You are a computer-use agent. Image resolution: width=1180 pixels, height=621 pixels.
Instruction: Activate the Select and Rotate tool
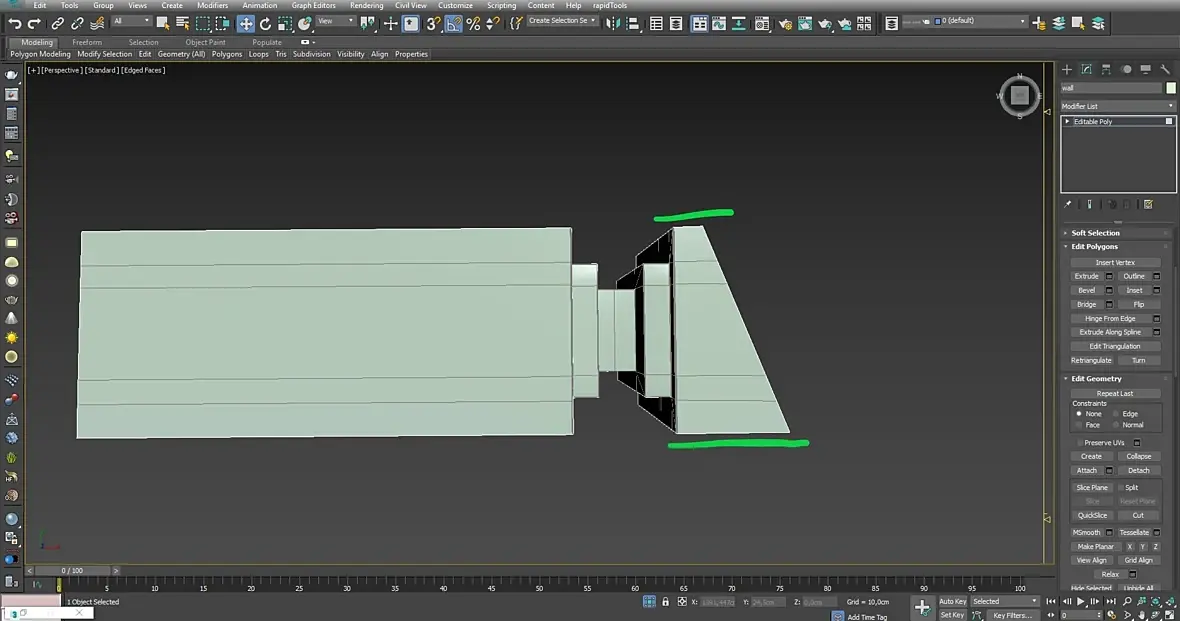click(265, 23)
